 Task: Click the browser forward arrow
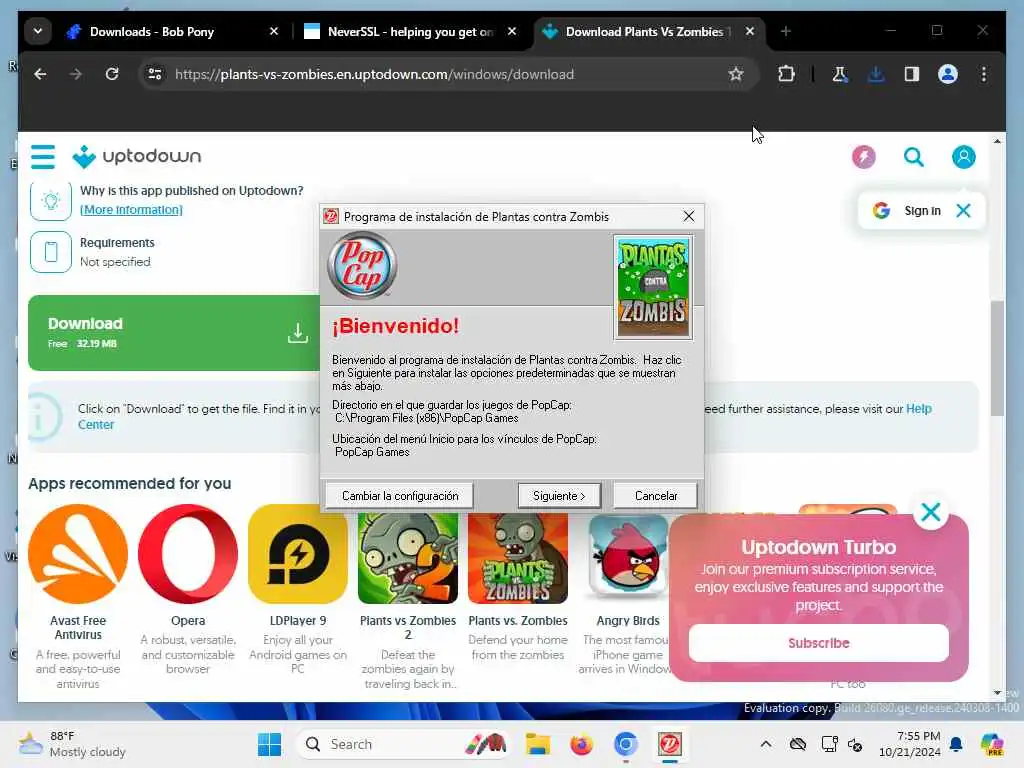[x=76, y=74]
